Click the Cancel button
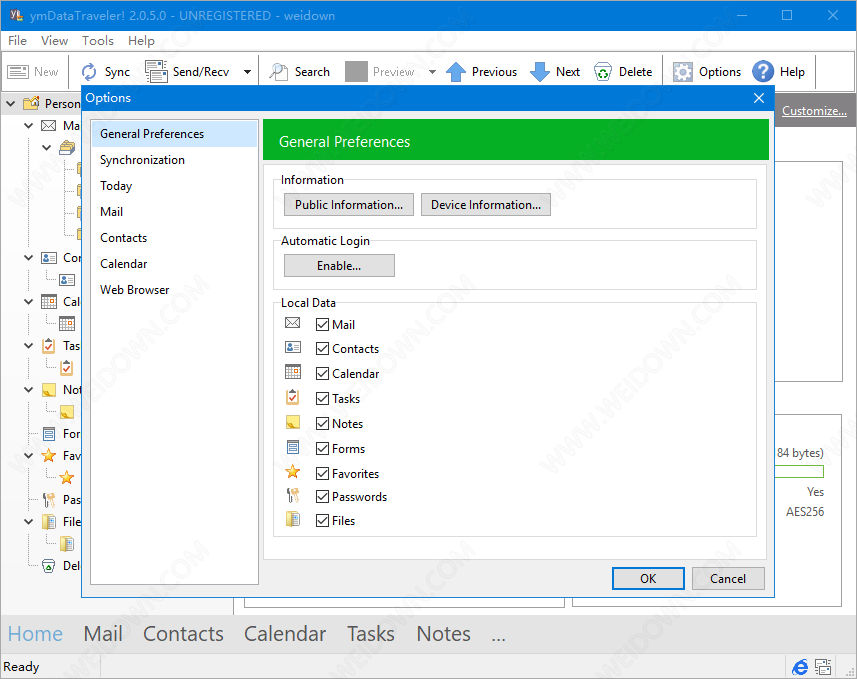This screenshot has height=679, width=857. pyautogui.click(x=728, y=578)
